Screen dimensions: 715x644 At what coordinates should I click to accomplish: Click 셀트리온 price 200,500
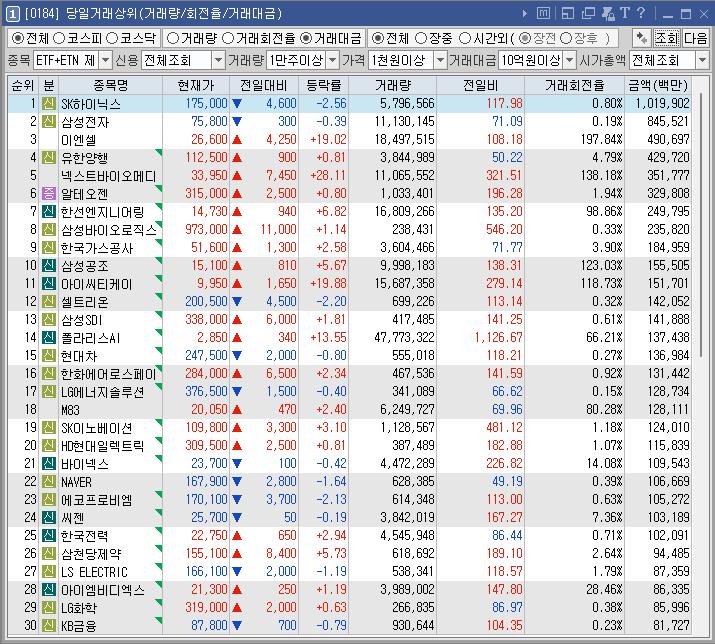pyautogui.click(x=206, y=301)
